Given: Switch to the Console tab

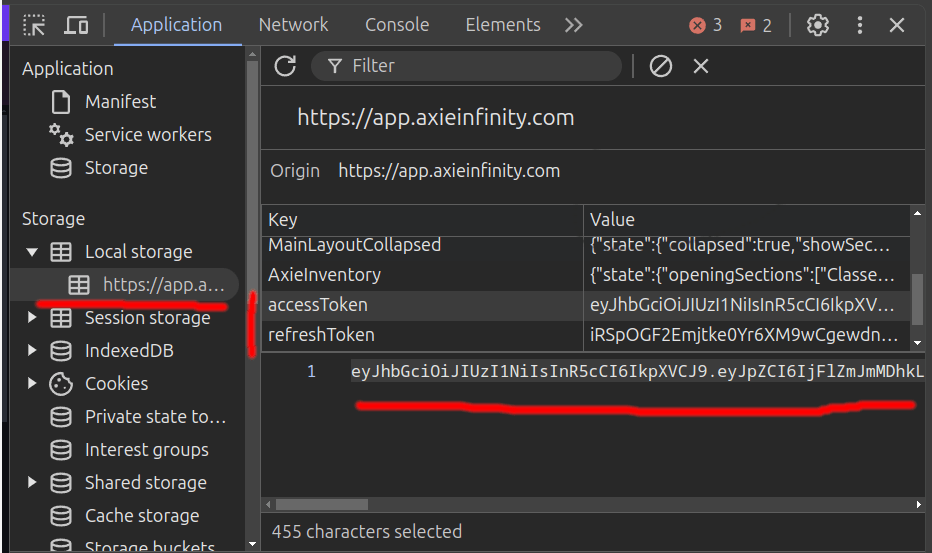Looking at the screenshot, I should coord(397,25).
